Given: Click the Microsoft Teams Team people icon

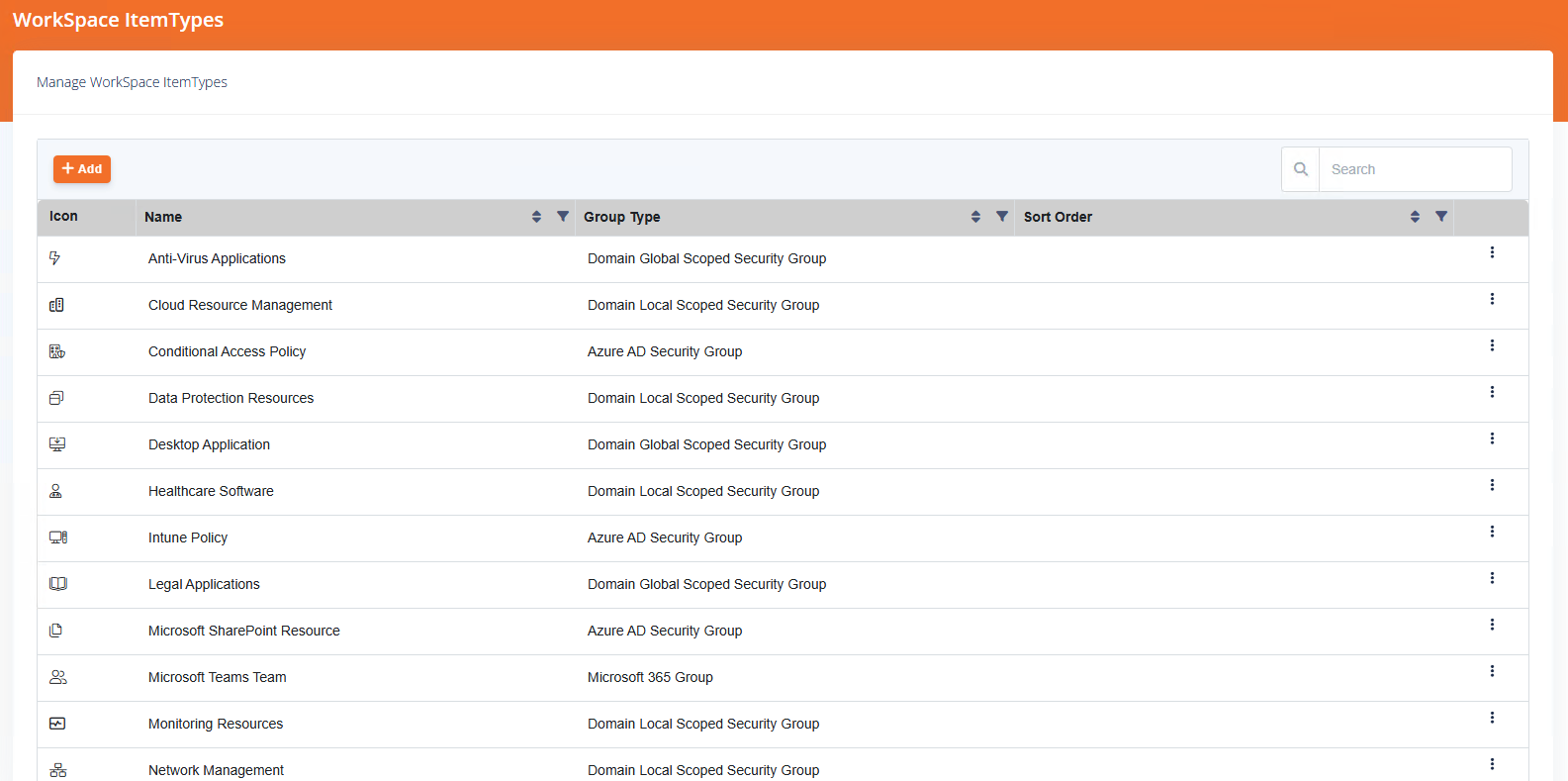Looking at the screenshot, I should [x=57, y=677].
